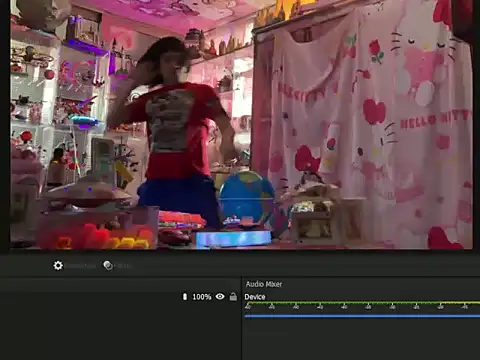The width and height of the screenshot is (480, 360).
Task: Toggle the source lock icon
Action: pyautogui.click(x=233, y=296)
